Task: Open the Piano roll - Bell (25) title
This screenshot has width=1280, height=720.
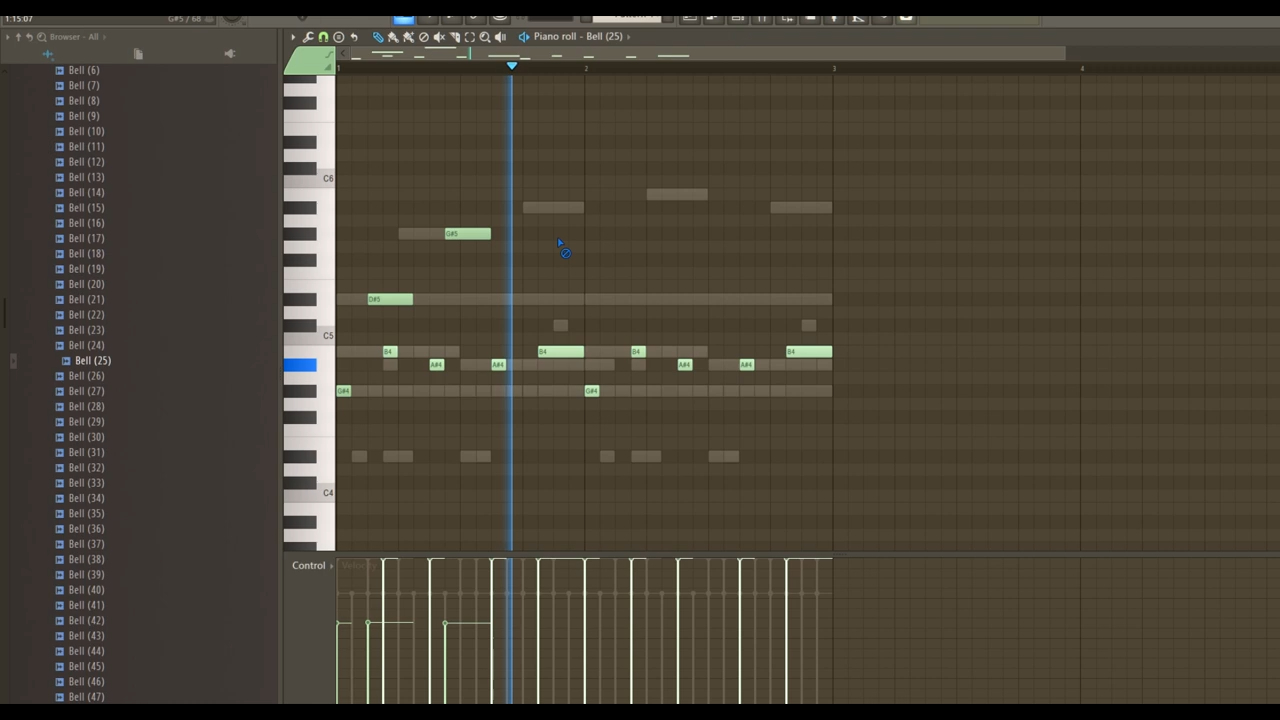Action: [x=578, y=37]
